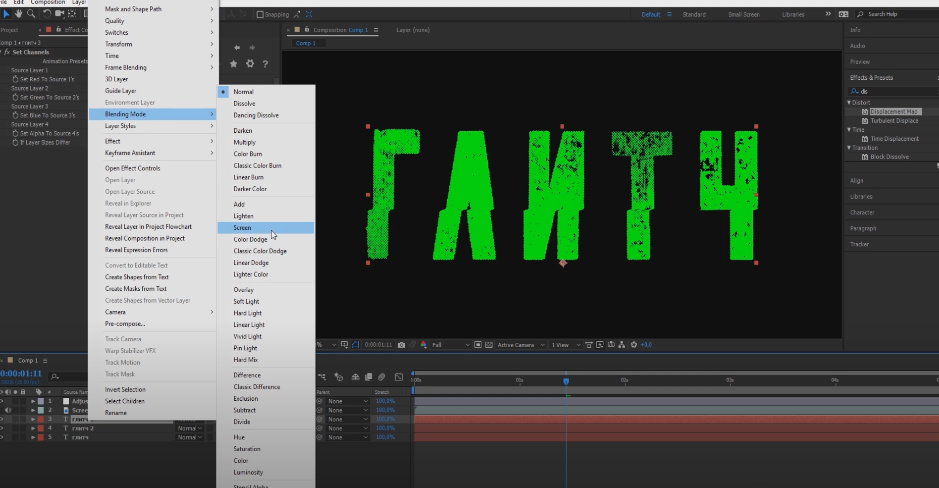The width and height of the screenshot is (939, 488).
Task: Toggle lock on Effect Controls panel
Action: [x=58, y=29]
